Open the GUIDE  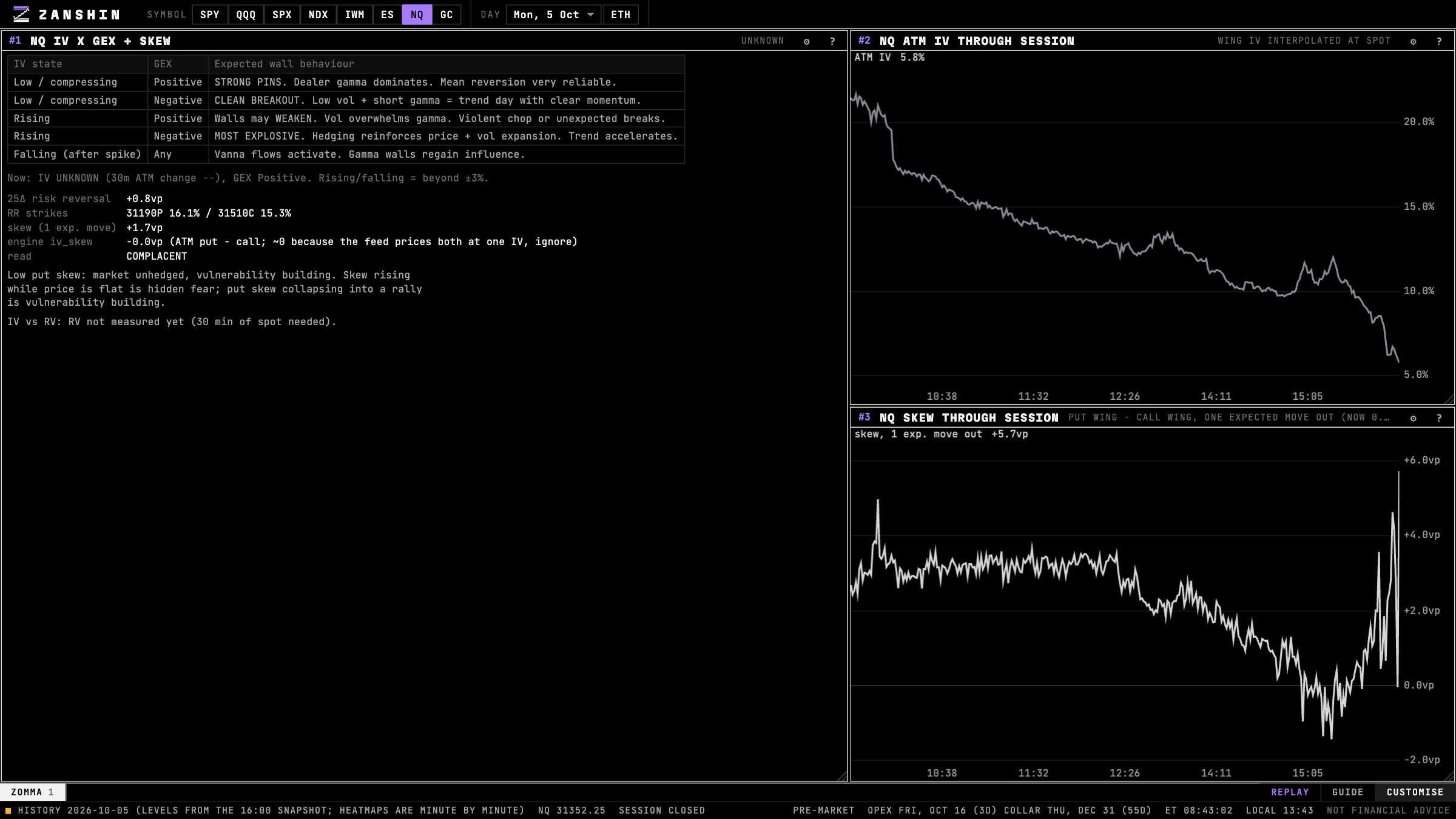coord(1348,792)
